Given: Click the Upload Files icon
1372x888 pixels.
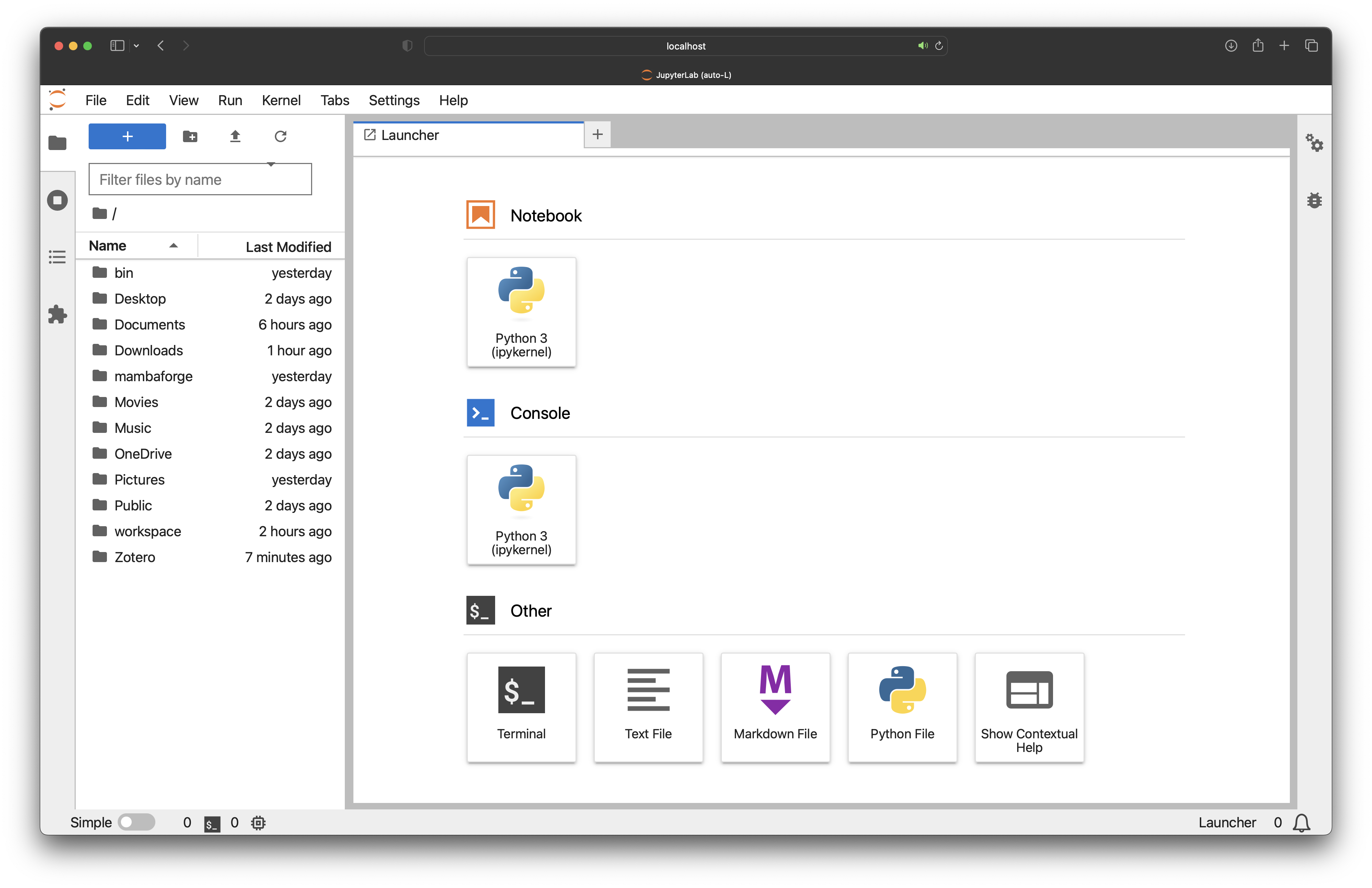Looking at the screenshot, I should pos(235,136).
